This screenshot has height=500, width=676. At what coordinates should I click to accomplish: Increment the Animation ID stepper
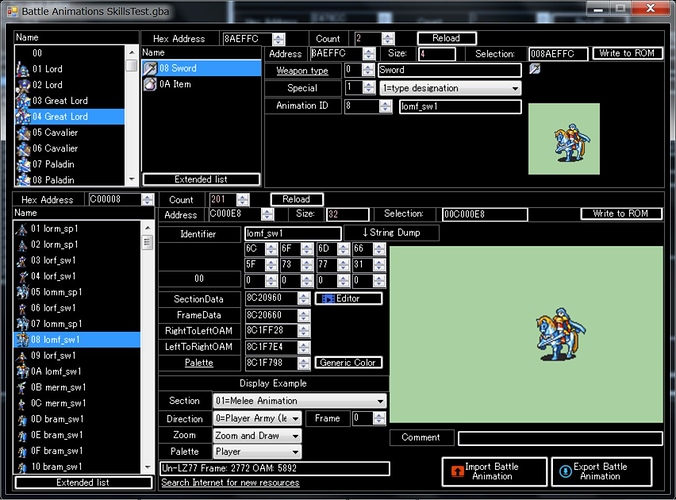click(x=385, y=103)
